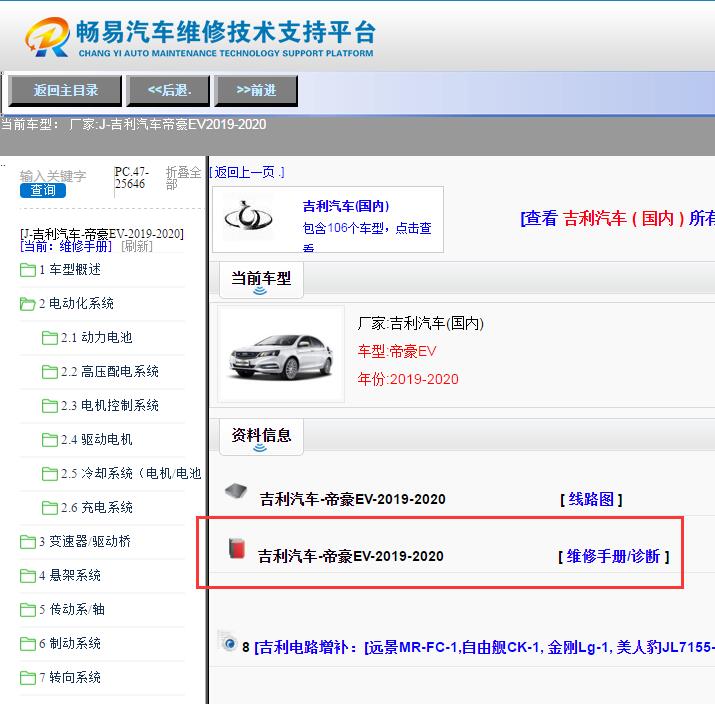This screenshot has height=704, width=715.
Task: Click folder icon of 1 车型概述
Action: (x=28, y=270)
